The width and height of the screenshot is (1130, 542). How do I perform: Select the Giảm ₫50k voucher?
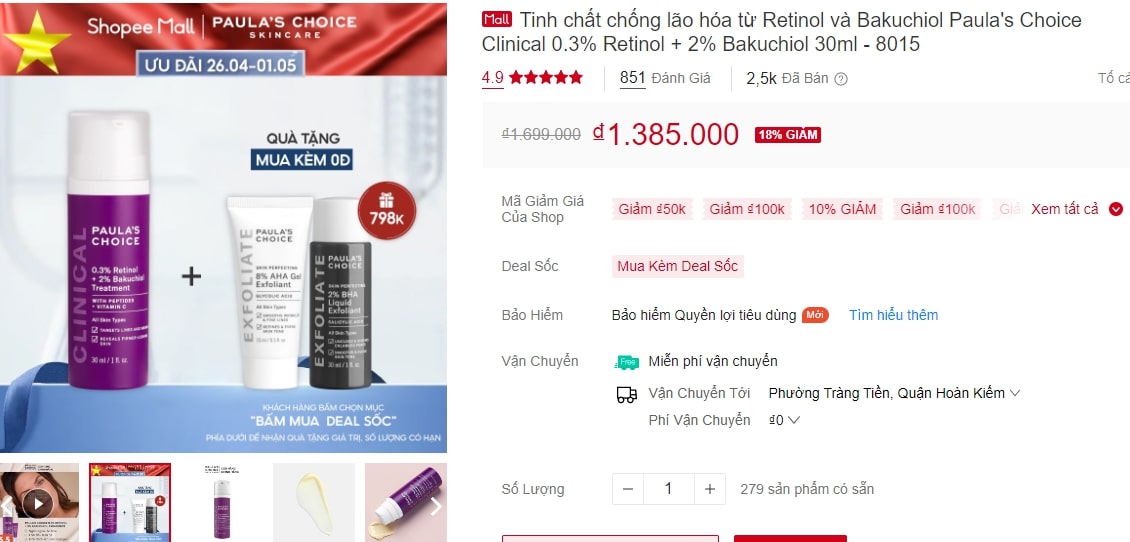652,209
